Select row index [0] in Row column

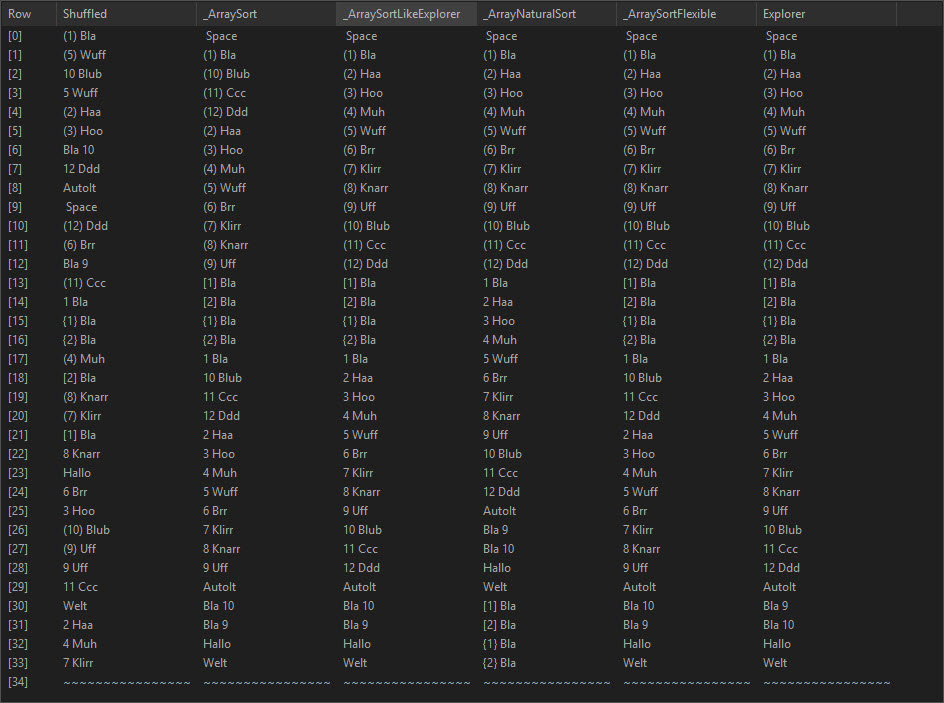(16, 36)
